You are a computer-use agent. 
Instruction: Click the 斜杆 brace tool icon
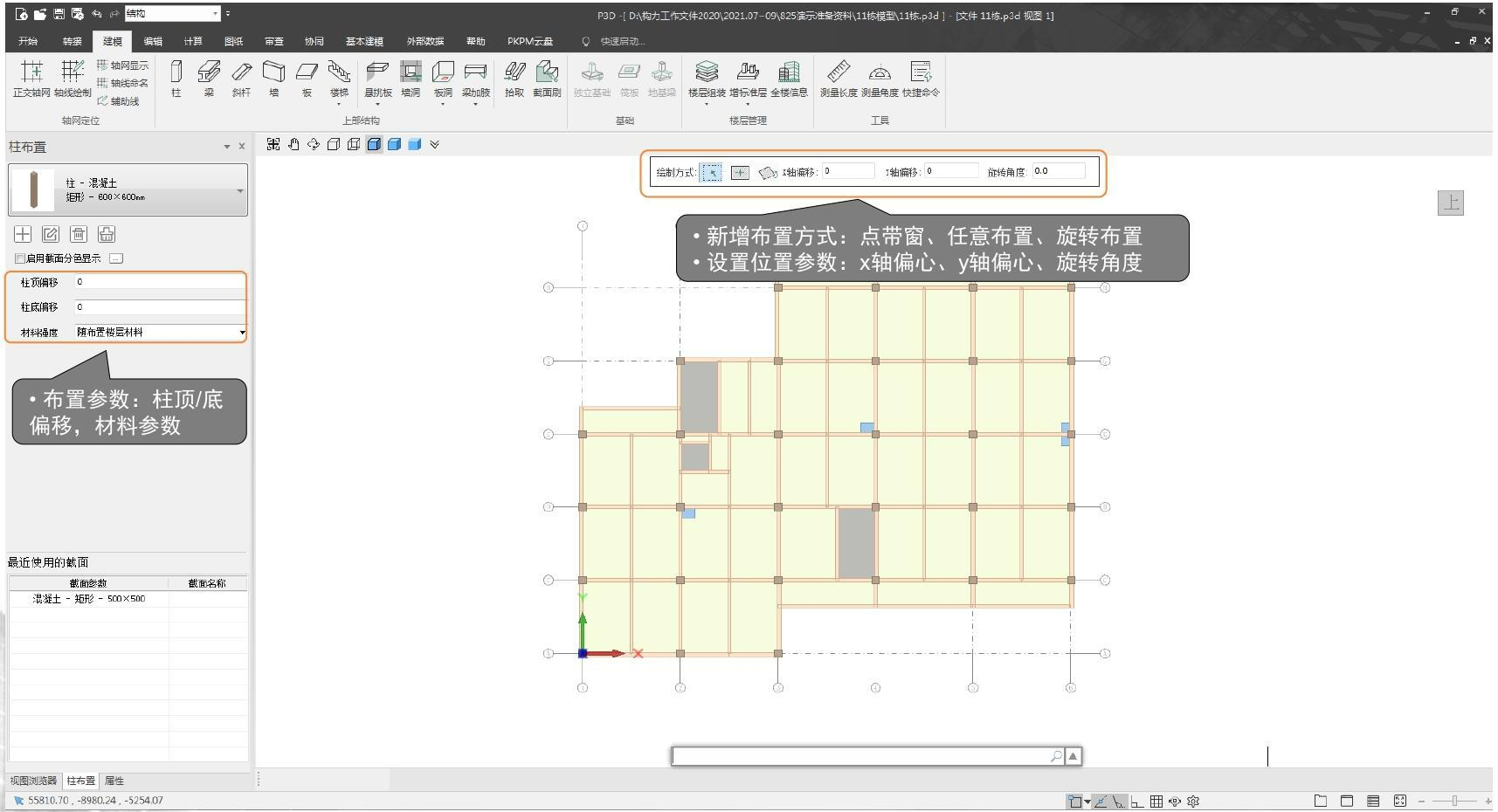(241, 79)
